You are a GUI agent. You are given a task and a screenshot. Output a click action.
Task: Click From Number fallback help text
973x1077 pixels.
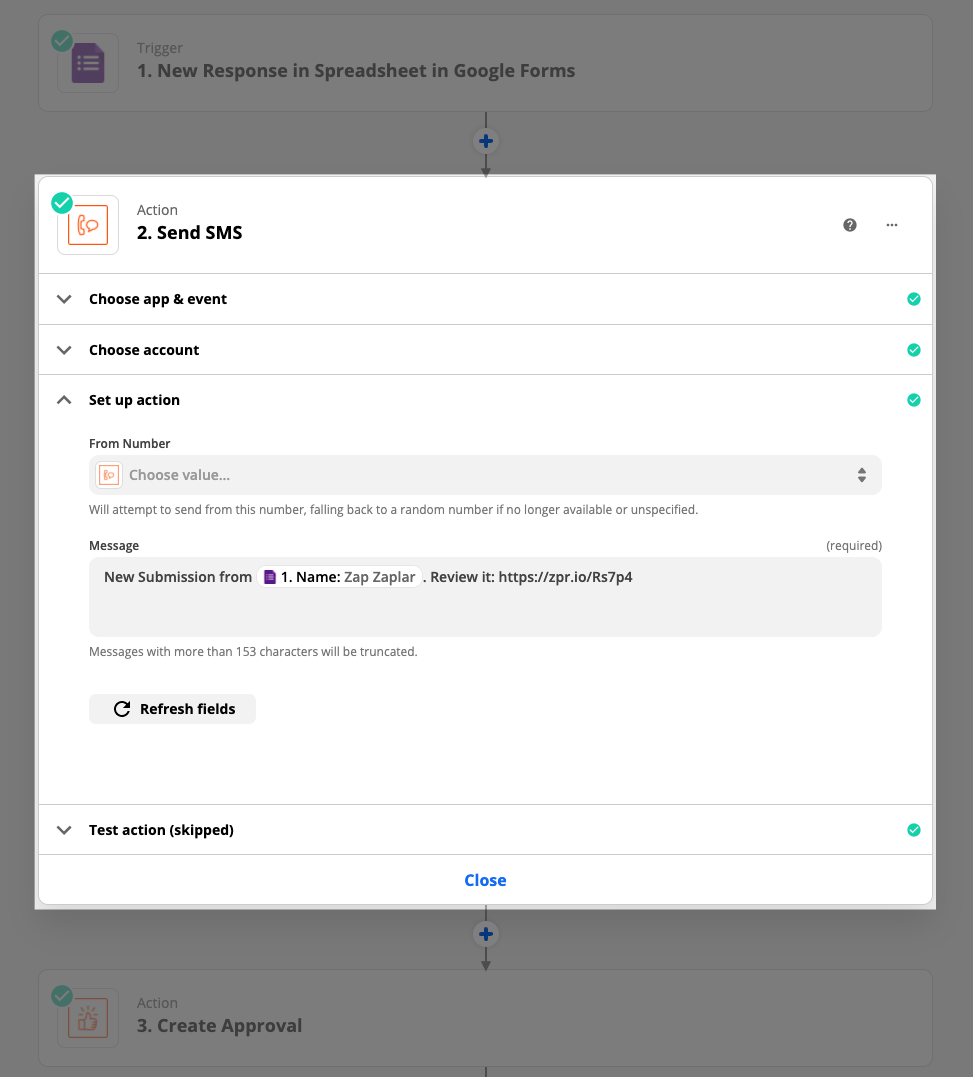(393, 510)
